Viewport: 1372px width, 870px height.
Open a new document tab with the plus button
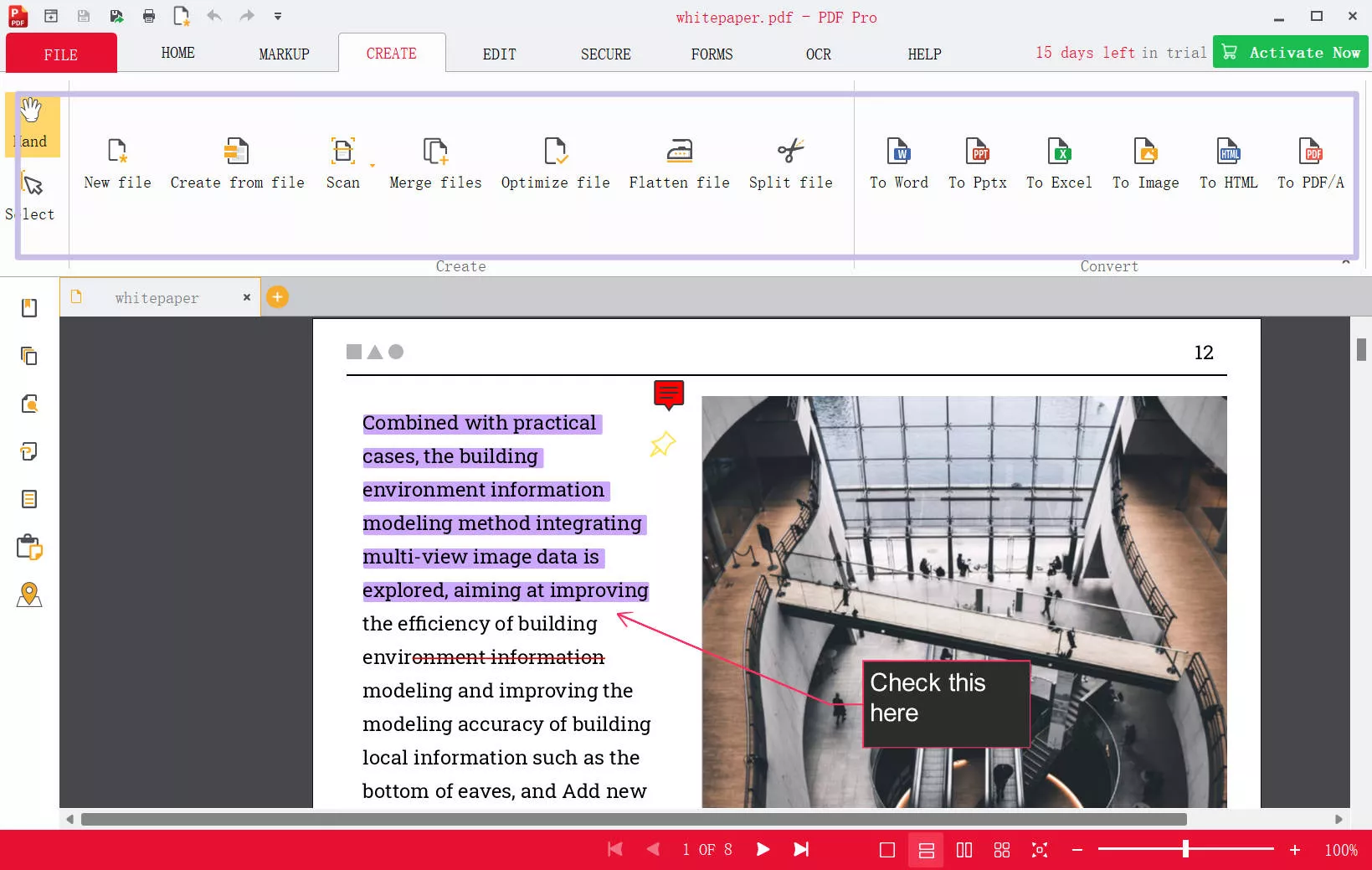[277, 297]
